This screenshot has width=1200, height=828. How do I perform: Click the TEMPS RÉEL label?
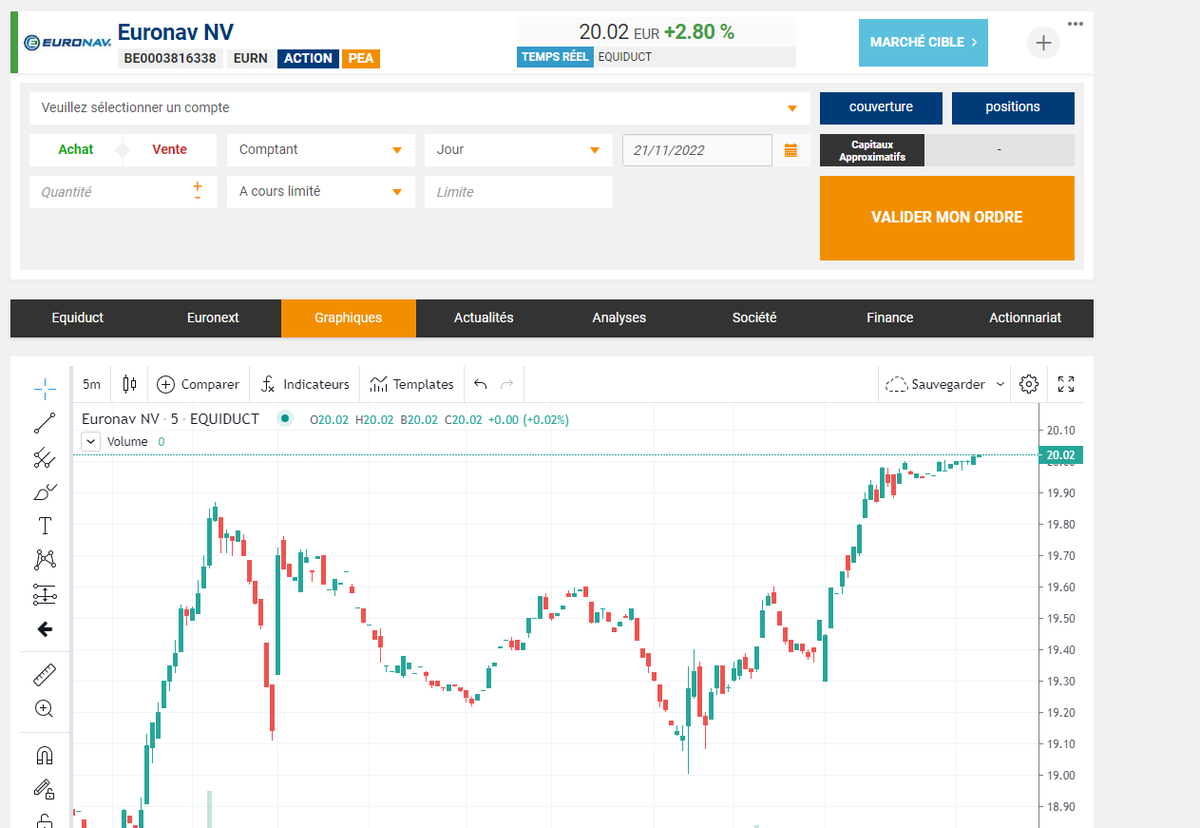(555, 57)
